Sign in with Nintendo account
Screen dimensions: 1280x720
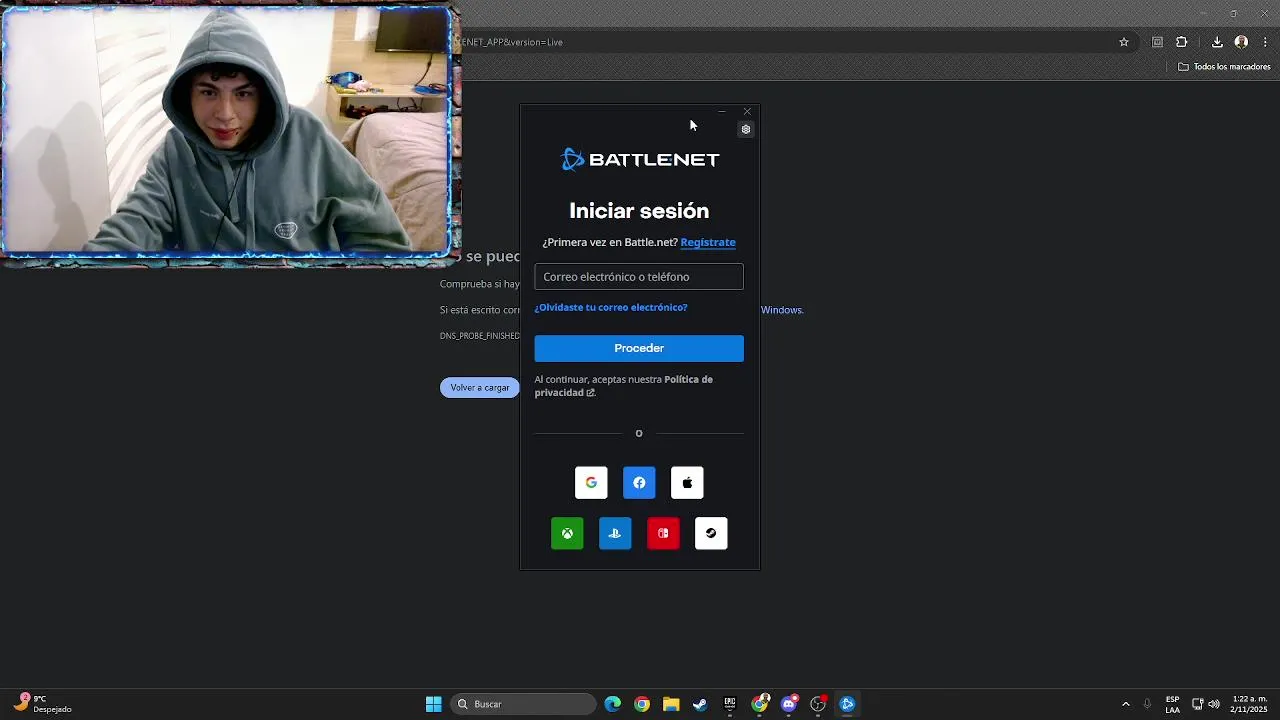pos(663,533)
